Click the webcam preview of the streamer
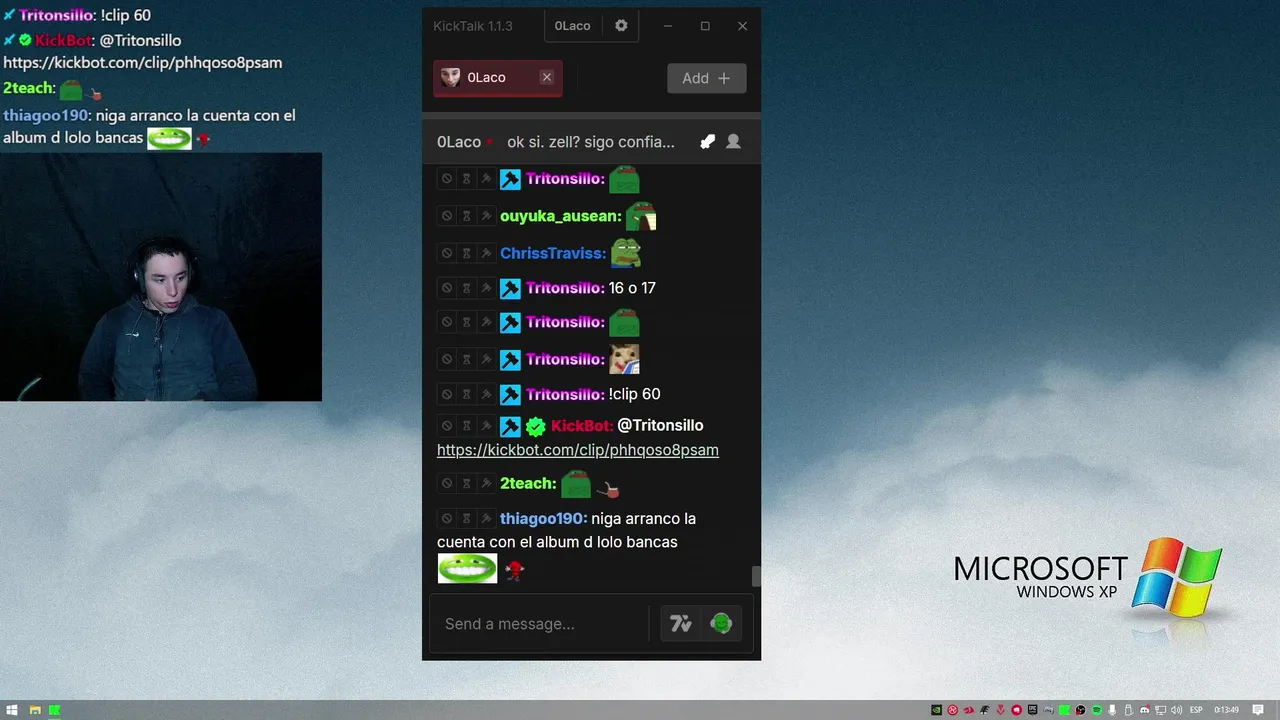The image size is (1280, 720). point(161,277)
